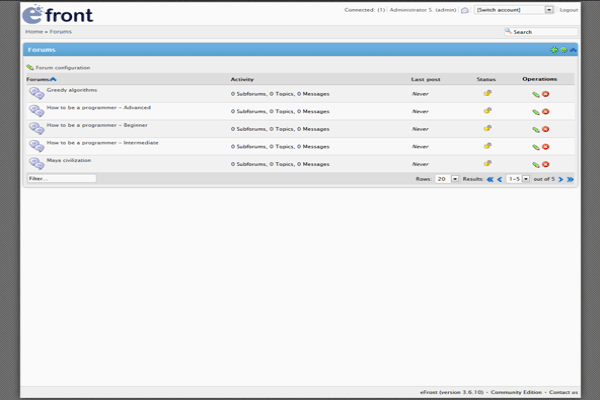Image resolution: width=600 pixels, height=400 pixels.
Task: Go to Home in the breadcrumb
Action: click(x=33, y=31)
